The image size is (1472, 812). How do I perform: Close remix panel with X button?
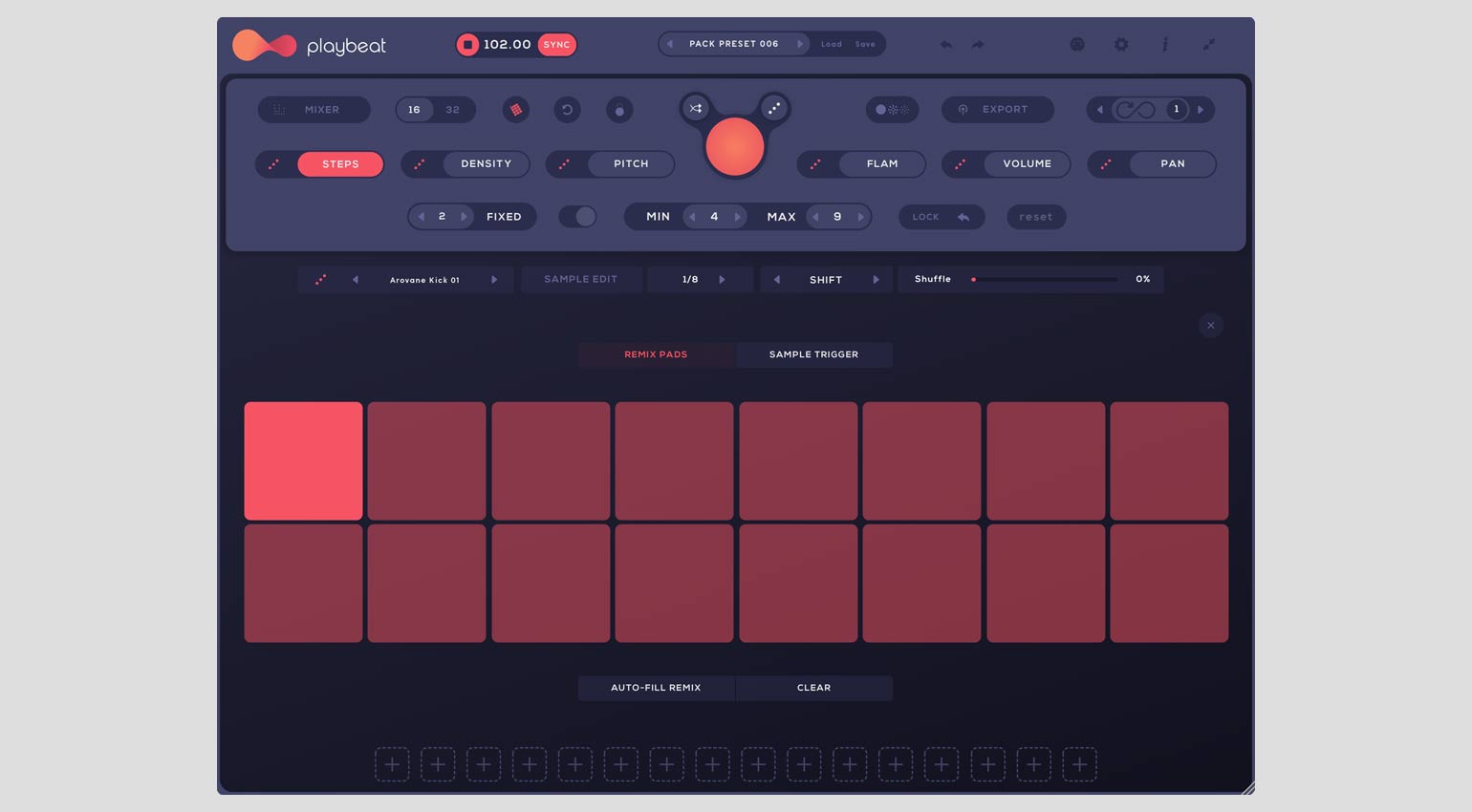[x=1210, y=326]
